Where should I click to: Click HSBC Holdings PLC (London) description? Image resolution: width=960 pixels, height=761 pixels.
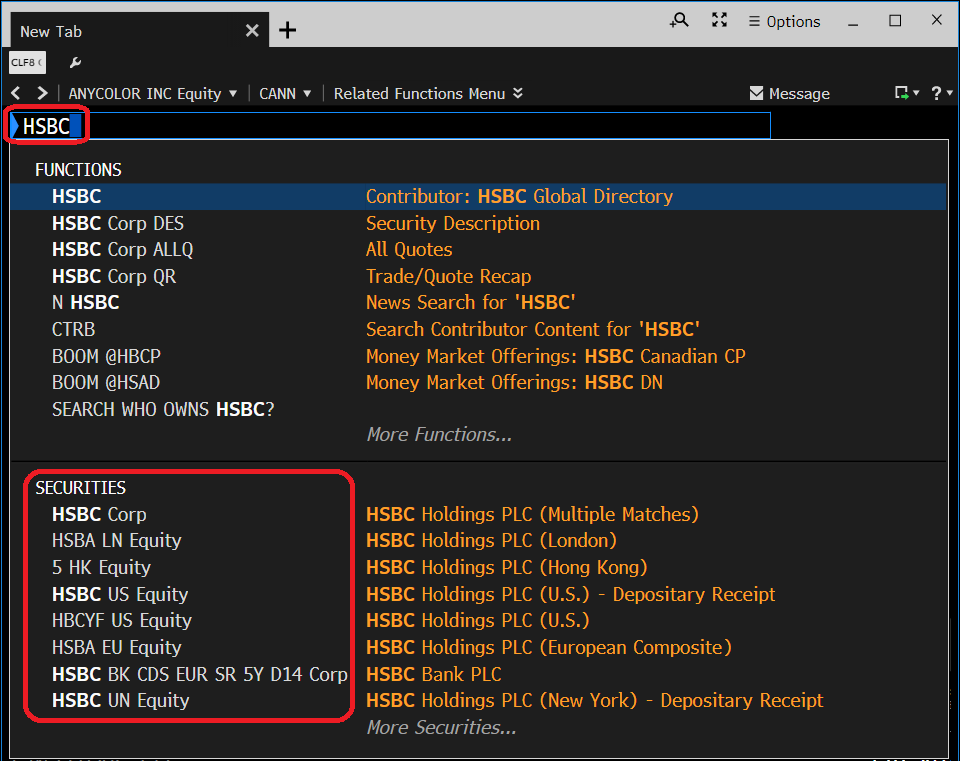(491, 541)
